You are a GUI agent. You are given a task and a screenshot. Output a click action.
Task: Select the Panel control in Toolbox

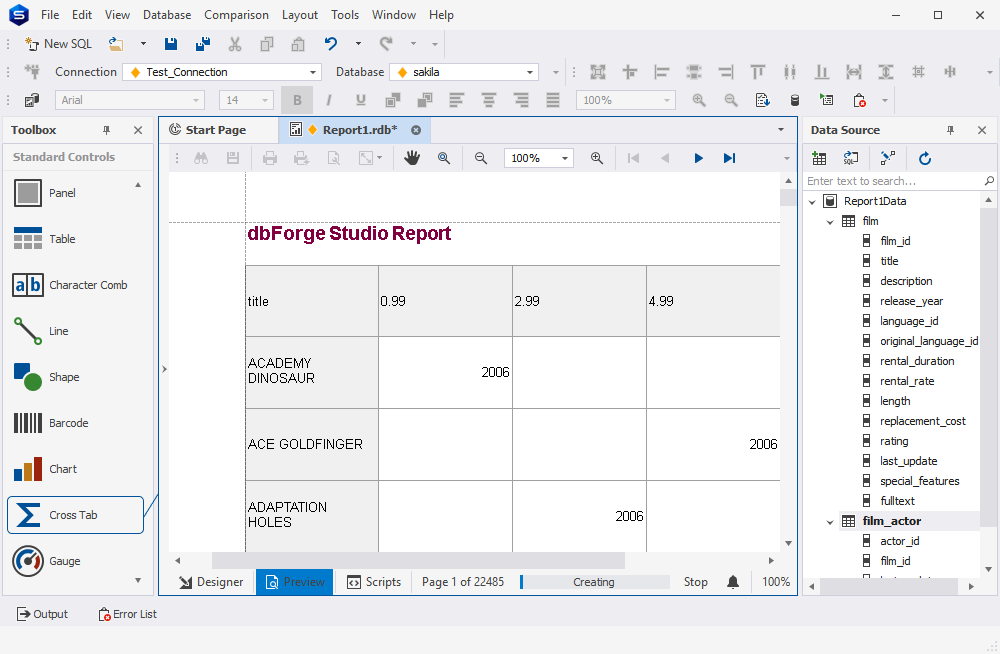[x=75, y=193]
